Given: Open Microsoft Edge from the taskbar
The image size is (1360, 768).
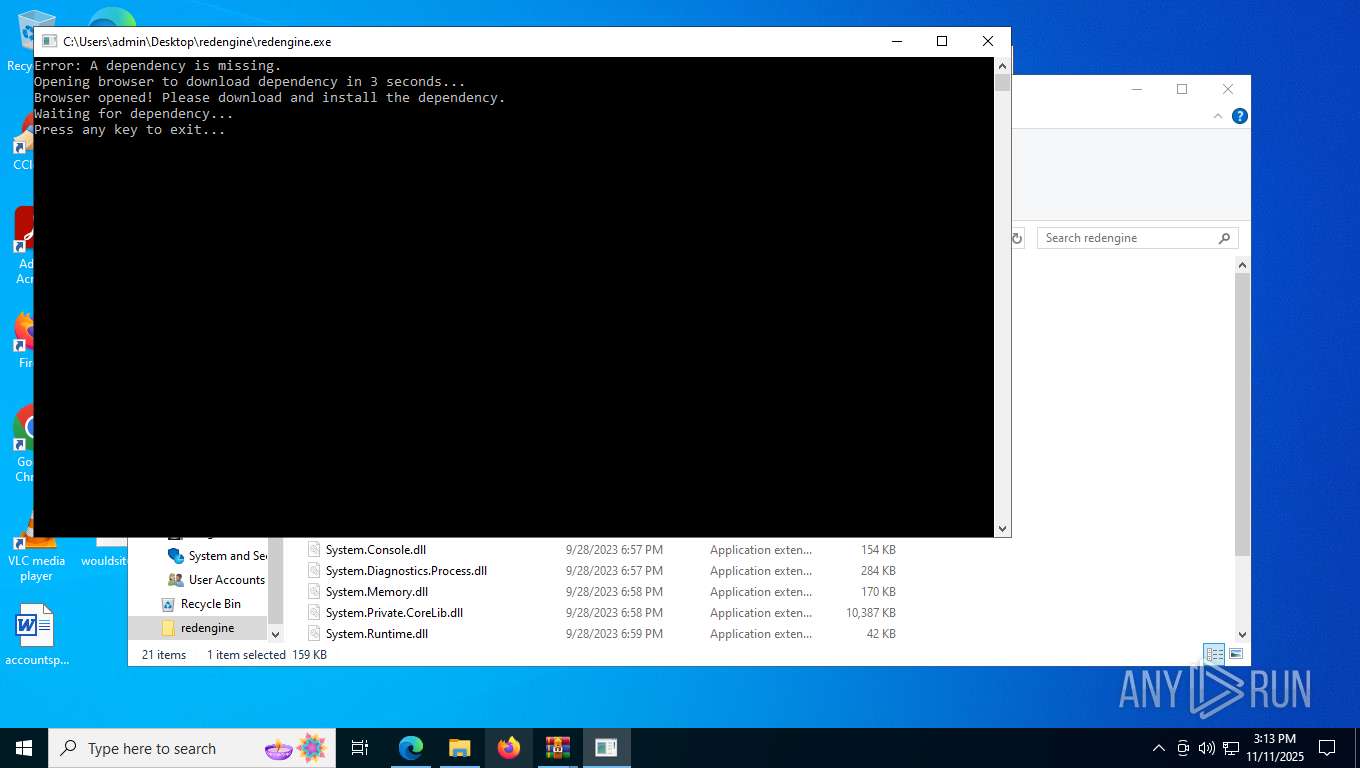Looking at the screenshot, I should [x=411, y=748].
